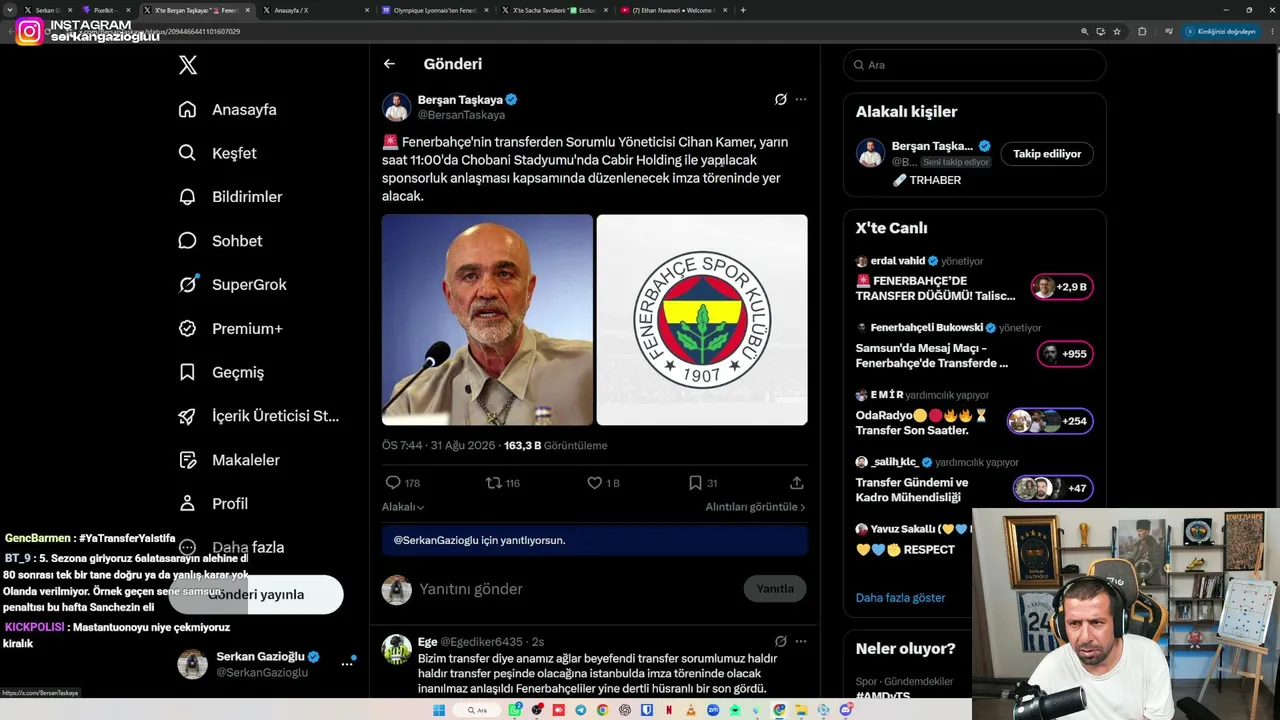The image size is (1280, 720).
Task: Bookmark this page with the star icon
Action: point(1117,31)
